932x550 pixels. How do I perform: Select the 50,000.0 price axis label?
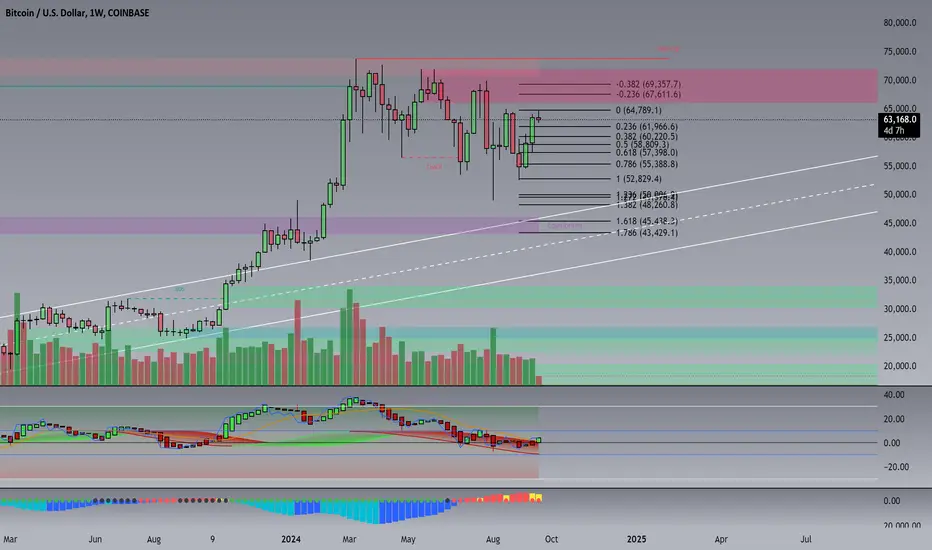pyautogui.click(x=899, y=194)
